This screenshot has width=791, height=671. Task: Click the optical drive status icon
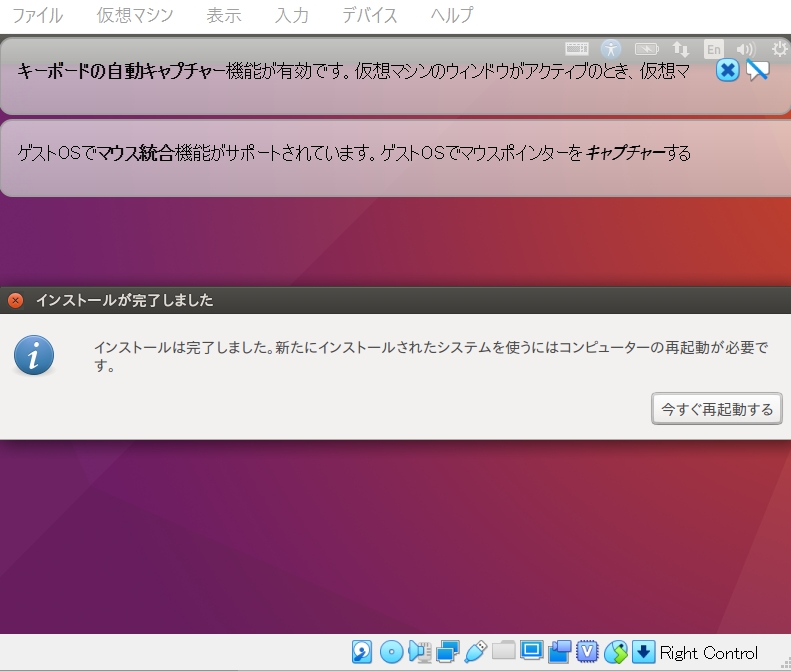pyautogui.click(x=391, y=652)
